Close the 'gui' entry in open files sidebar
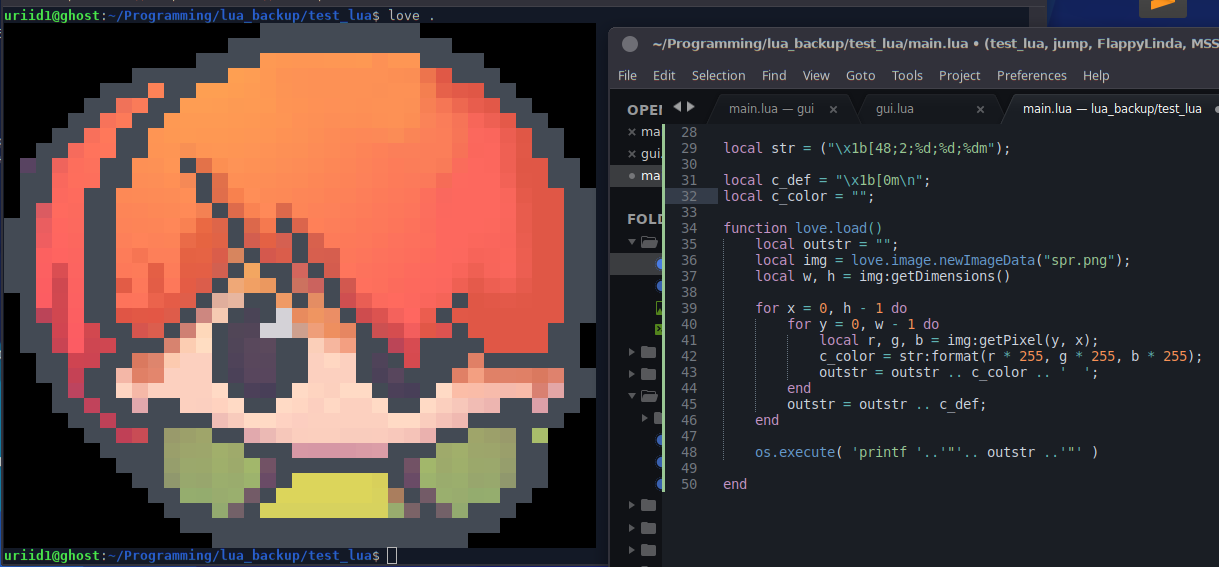The image size is (1219, 567). [x=632, y=154]
